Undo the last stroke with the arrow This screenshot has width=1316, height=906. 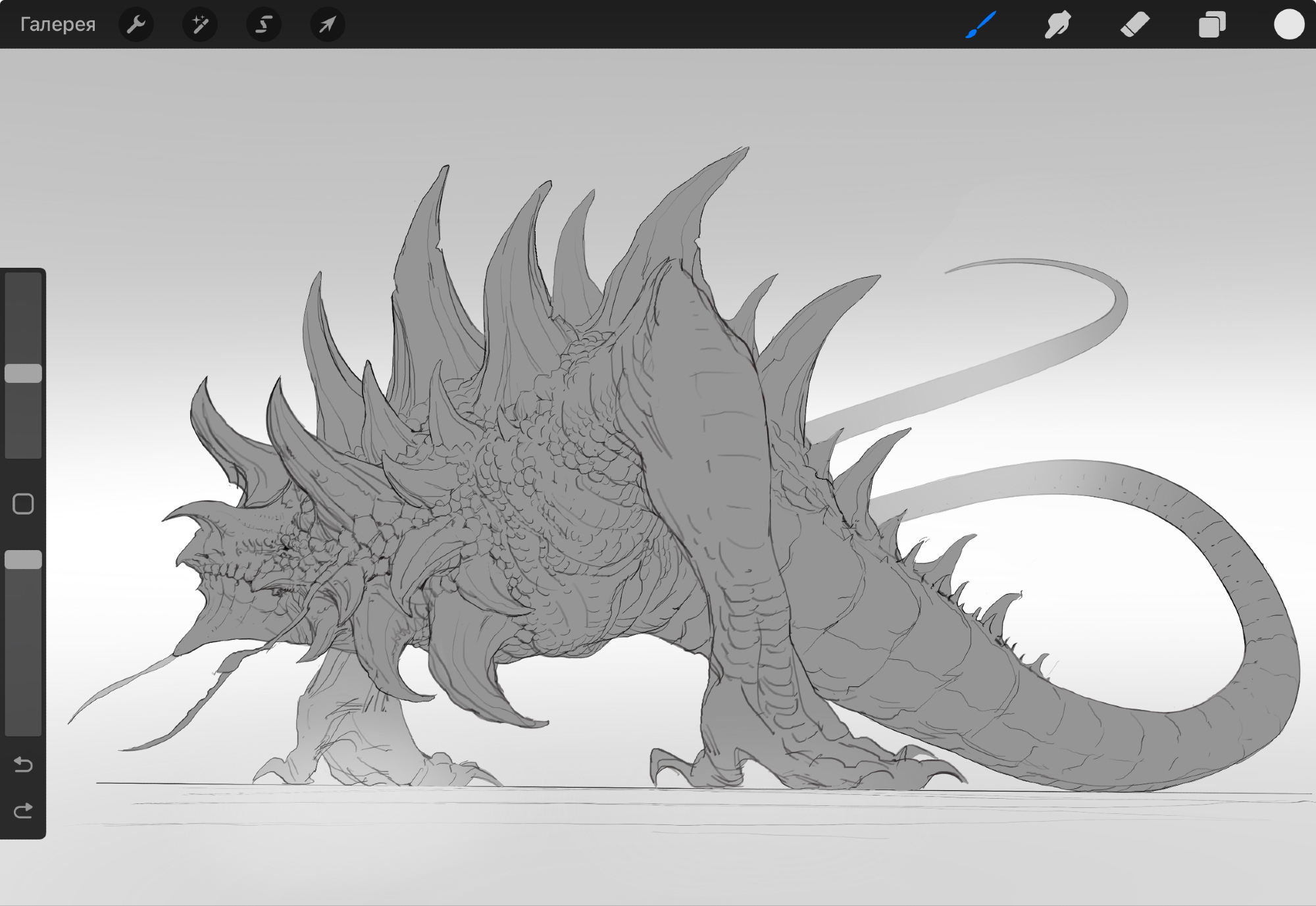click(23, 765)
